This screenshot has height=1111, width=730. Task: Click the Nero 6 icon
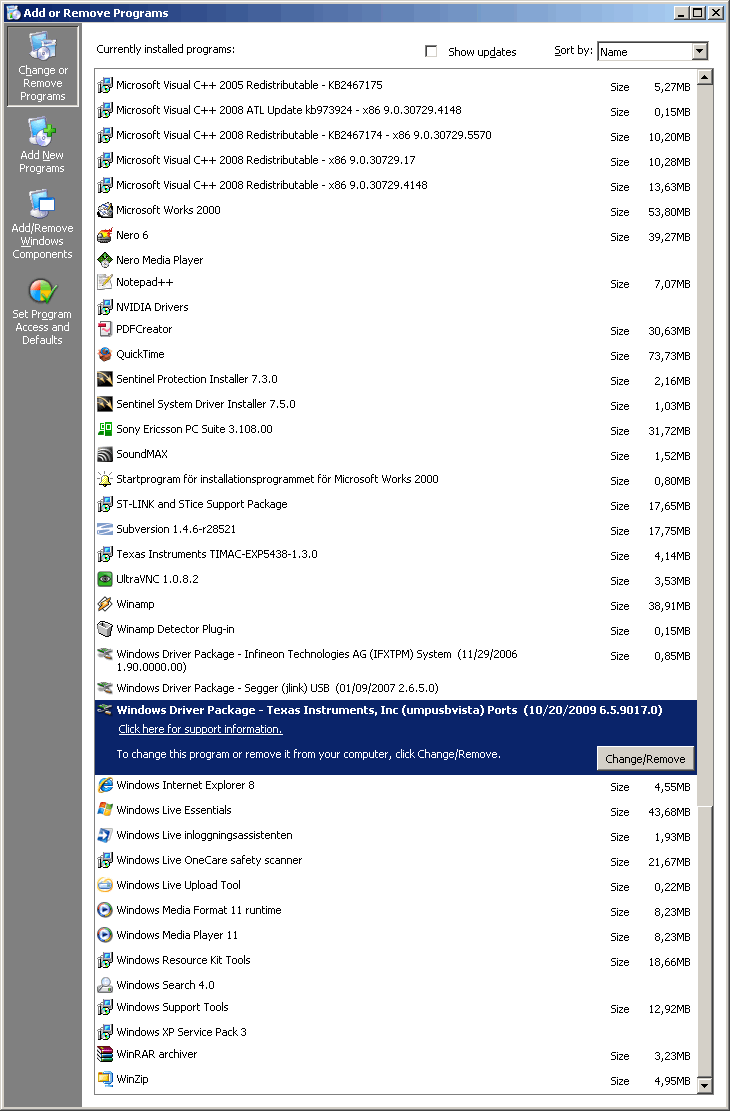pyautogui.click(x=105, y=235)
